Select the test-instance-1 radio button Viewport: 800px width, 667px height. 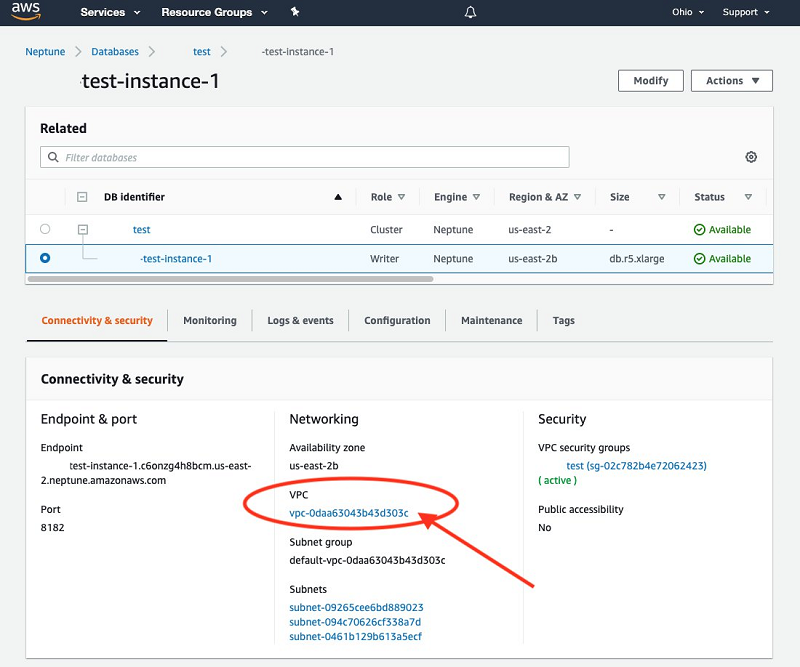point(45,258)
